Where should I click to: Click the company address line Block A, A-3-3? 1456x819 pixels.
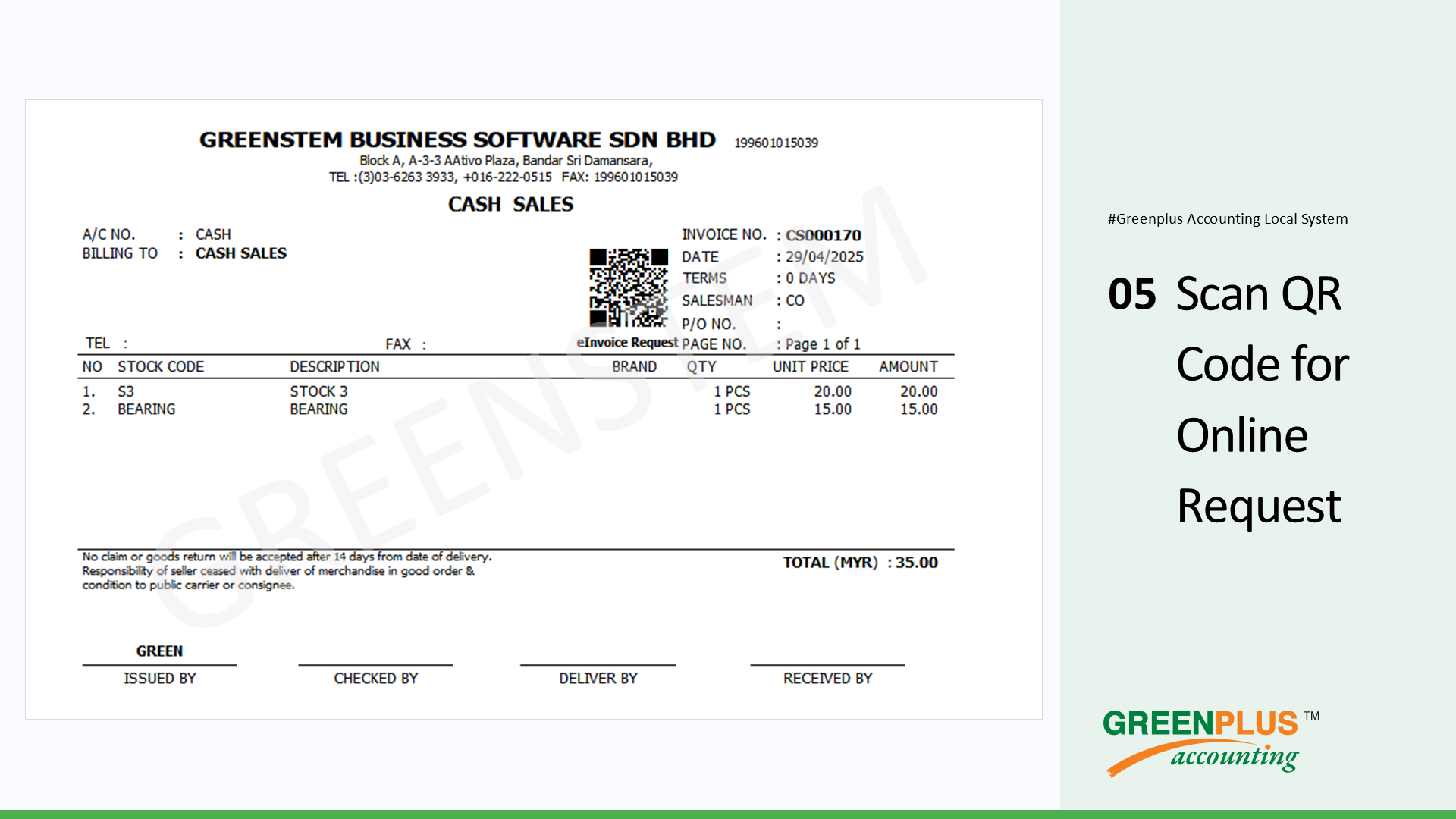point(506,161)
